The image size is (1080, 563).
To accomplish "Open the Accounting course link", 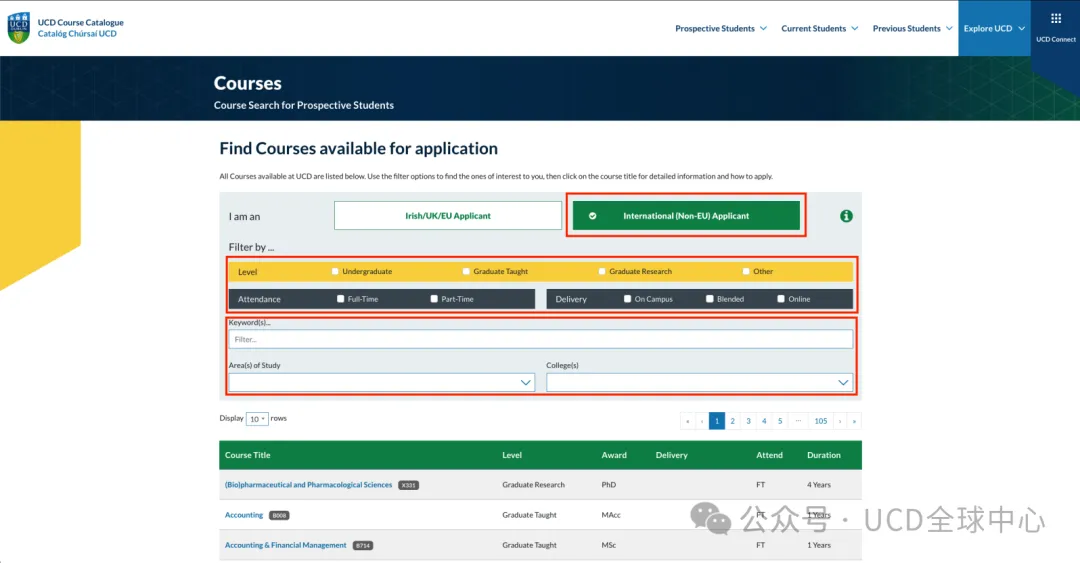I will [x=244, y=515].
